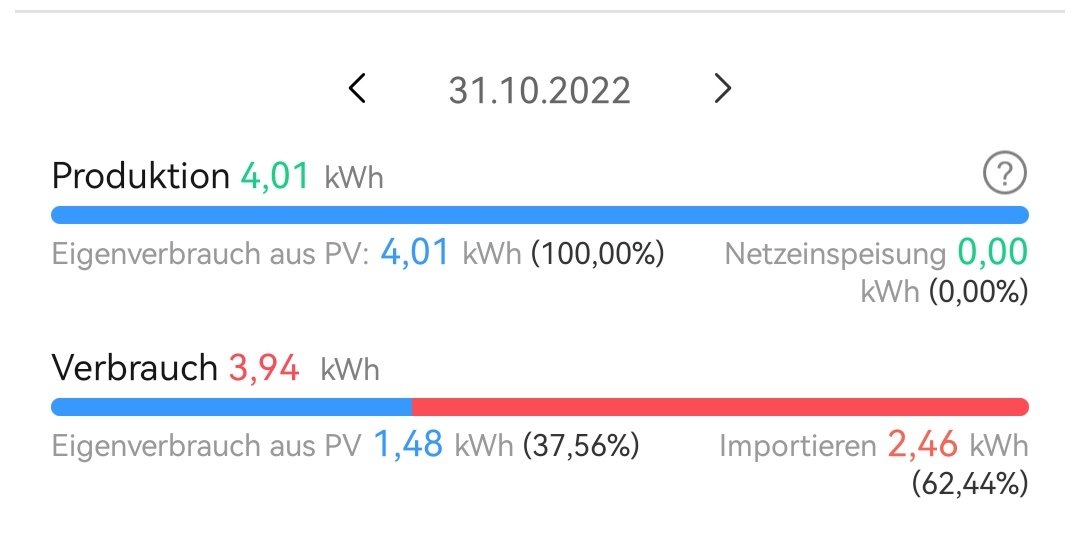1080x552 pixels.
Task: Tap Eigenverbrauch aus PV 4,01 kWh value
Action: (415, 253)
